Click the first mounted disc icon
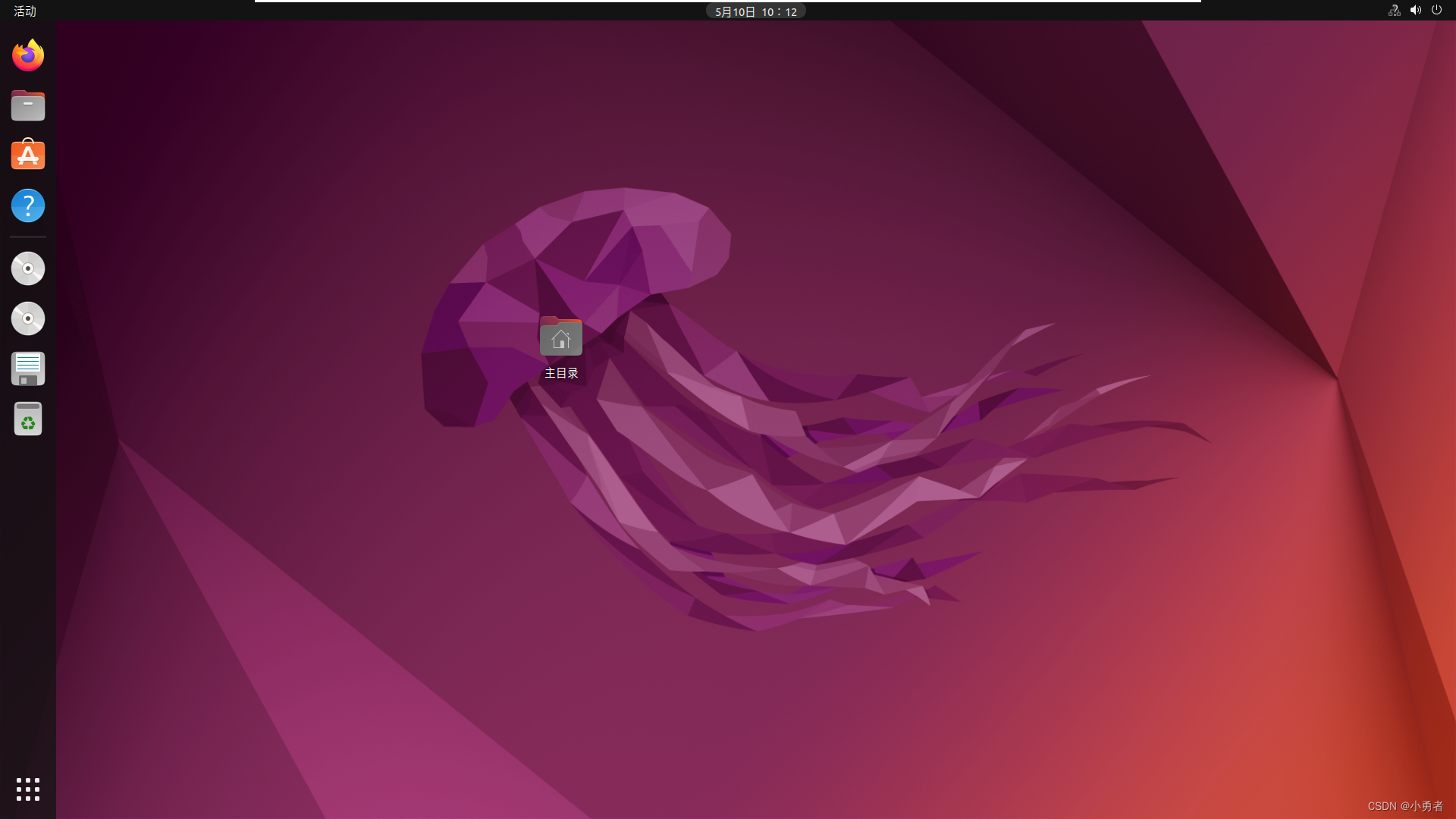Viewport: 1456px width, 819px height. [28, 268]
